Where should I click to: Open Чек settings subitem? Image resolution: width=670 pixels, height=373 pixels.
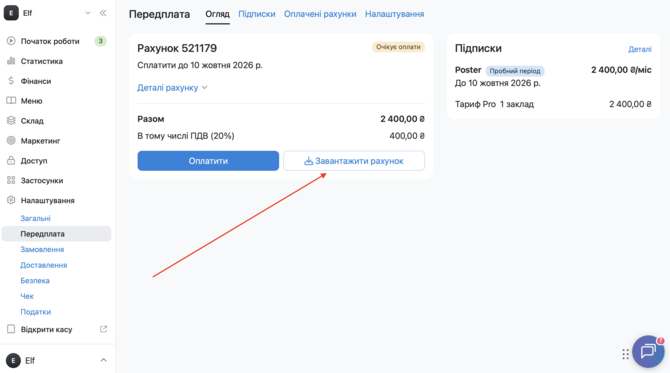click(27, 296)
